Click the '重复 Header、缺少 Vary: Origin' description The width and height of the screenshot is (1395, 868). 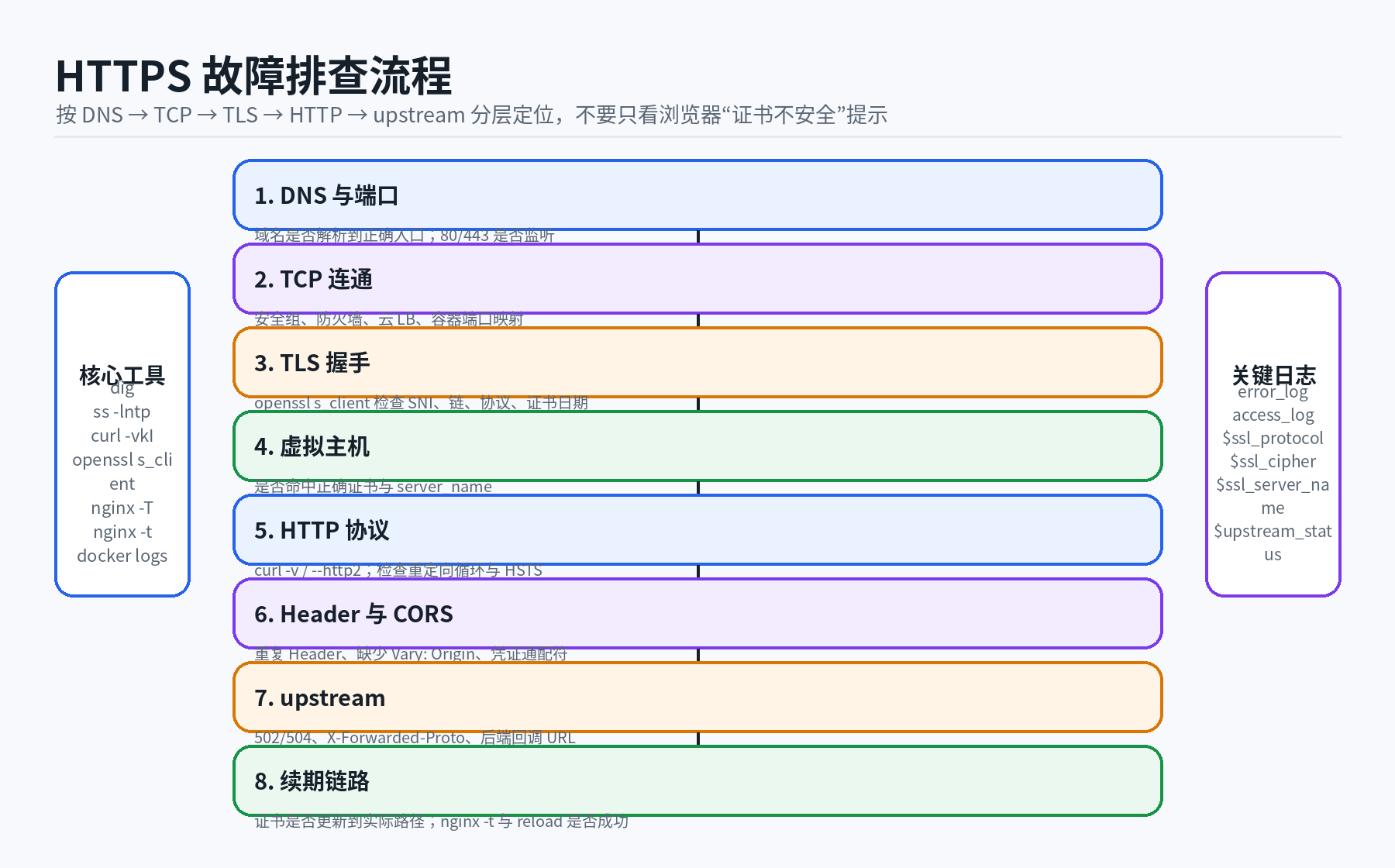(x=411, y=654)
